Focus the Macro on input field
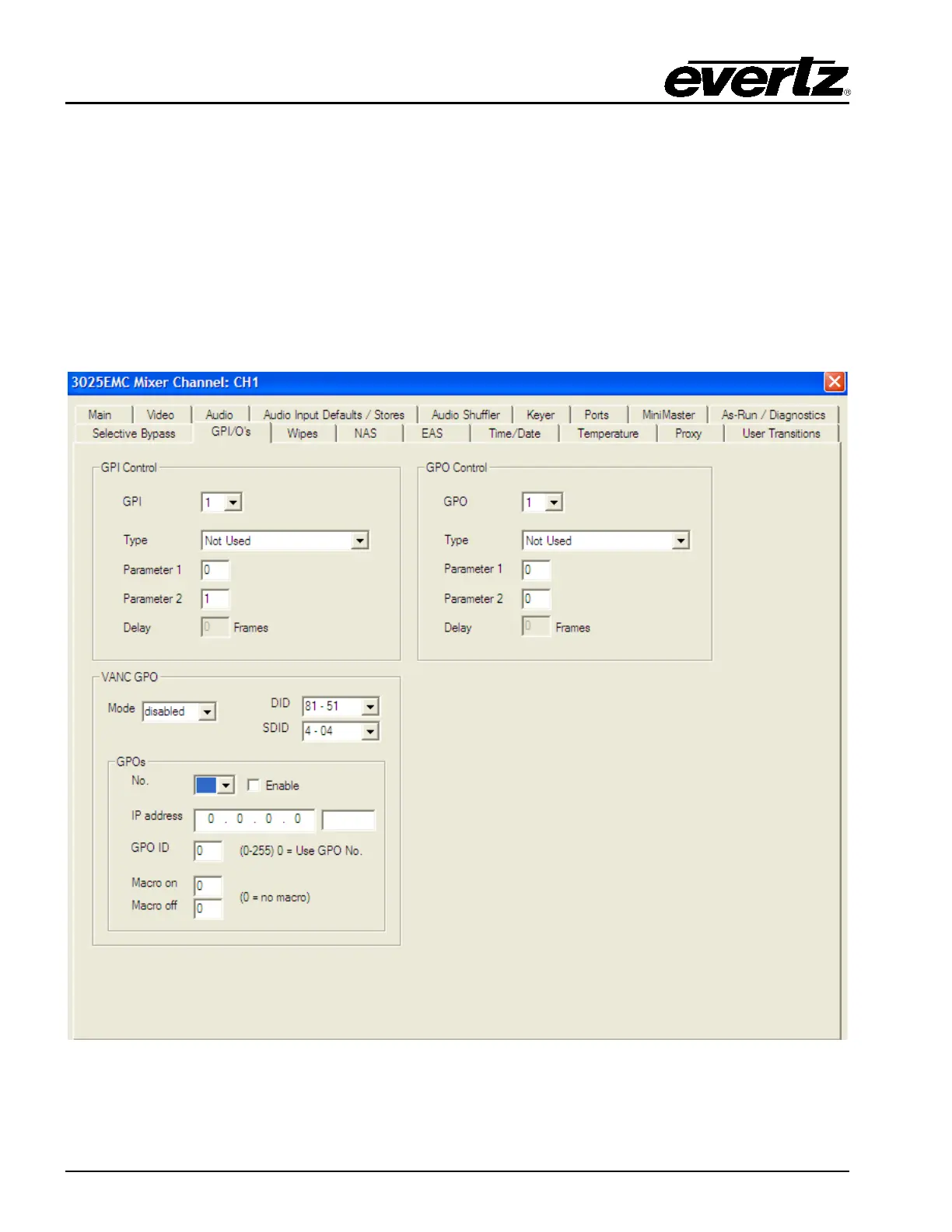 (x=208, y=886)
